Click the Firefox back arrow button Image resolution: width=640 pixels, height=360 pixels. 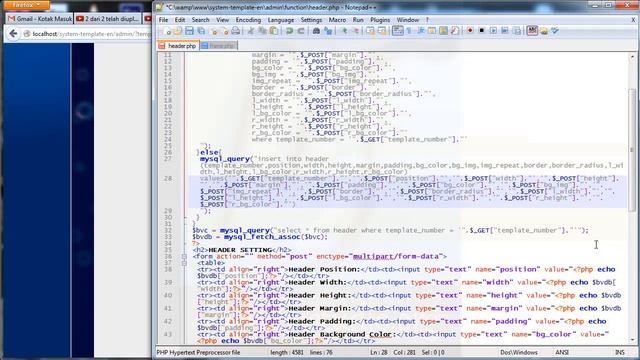coord(13,34)
